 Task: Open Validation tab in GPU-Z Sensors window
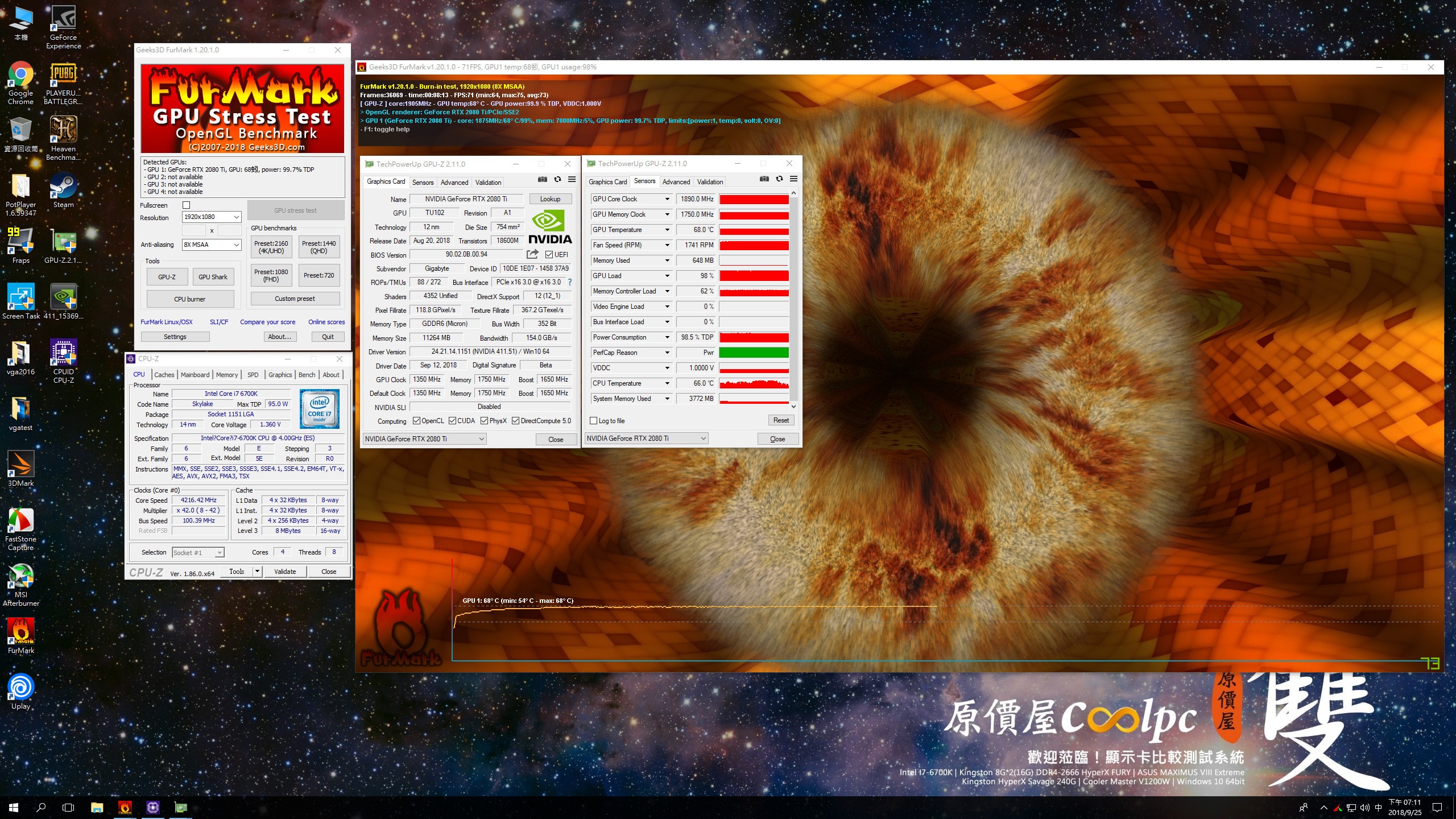click(710, 182)
